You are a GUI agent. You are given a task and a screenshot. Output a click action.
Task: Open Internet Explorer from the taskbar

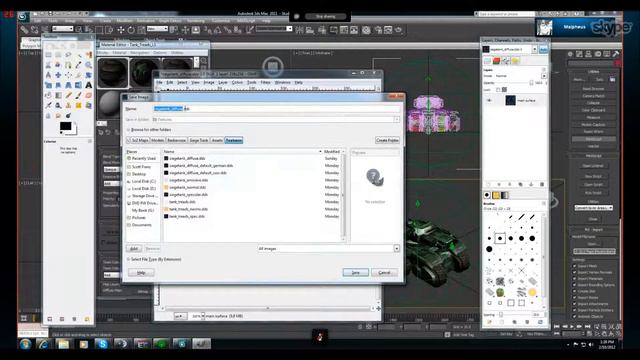[x=44, y=344]
